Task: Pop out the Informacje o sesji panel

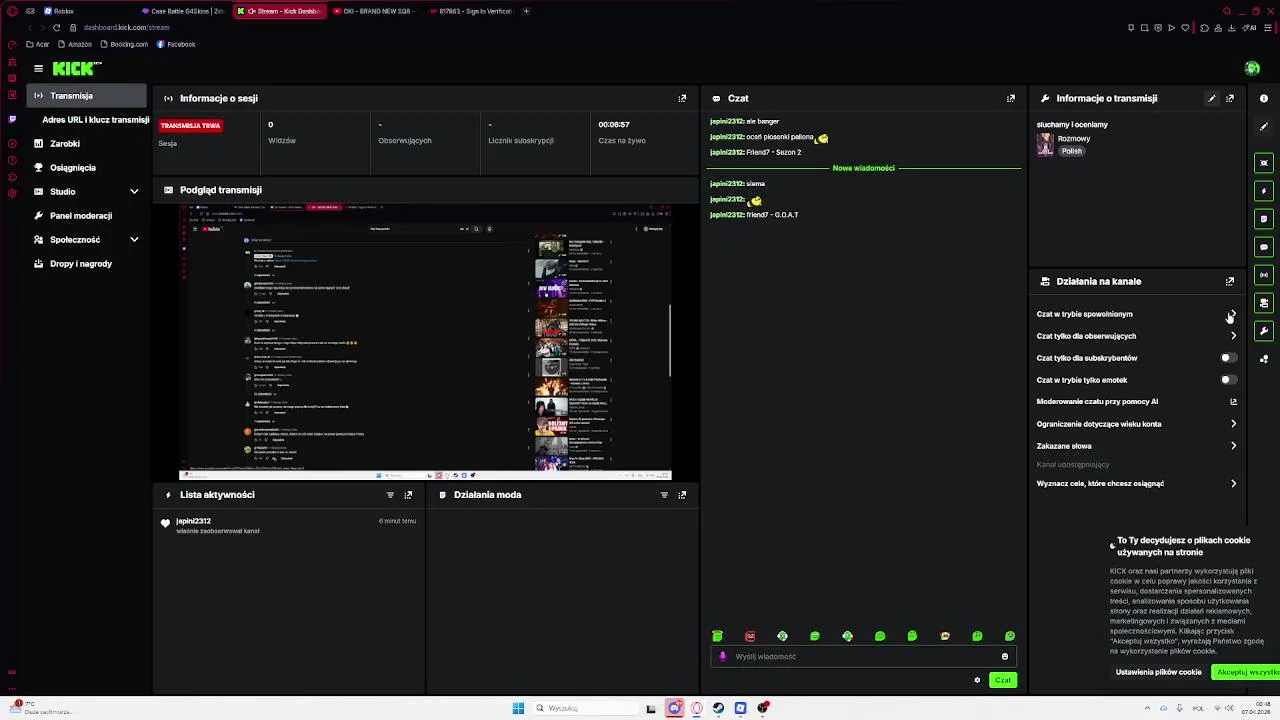Action: coord(682,98)
